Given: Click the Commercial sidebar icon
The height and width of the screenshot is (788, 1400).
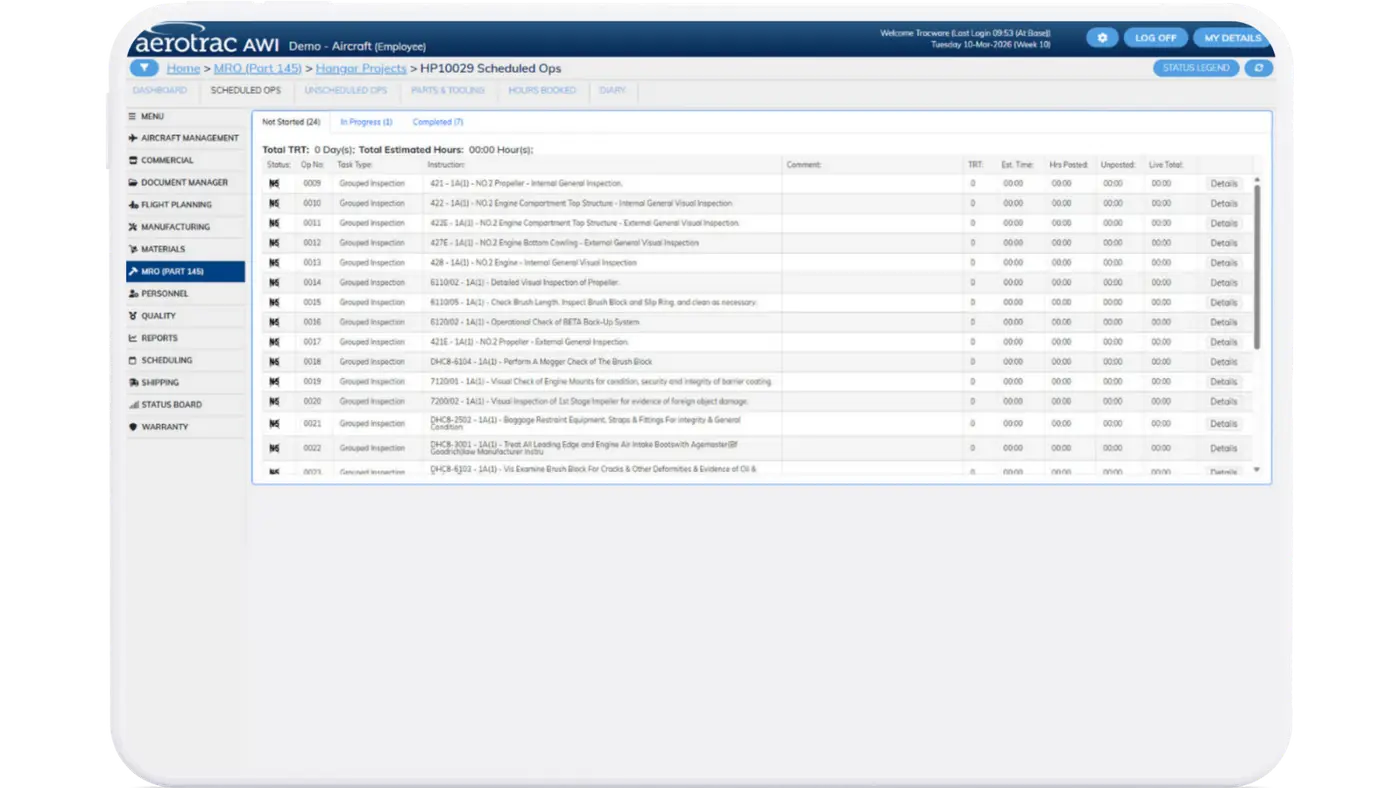Looking at the screenshot, I should (133, 160).
